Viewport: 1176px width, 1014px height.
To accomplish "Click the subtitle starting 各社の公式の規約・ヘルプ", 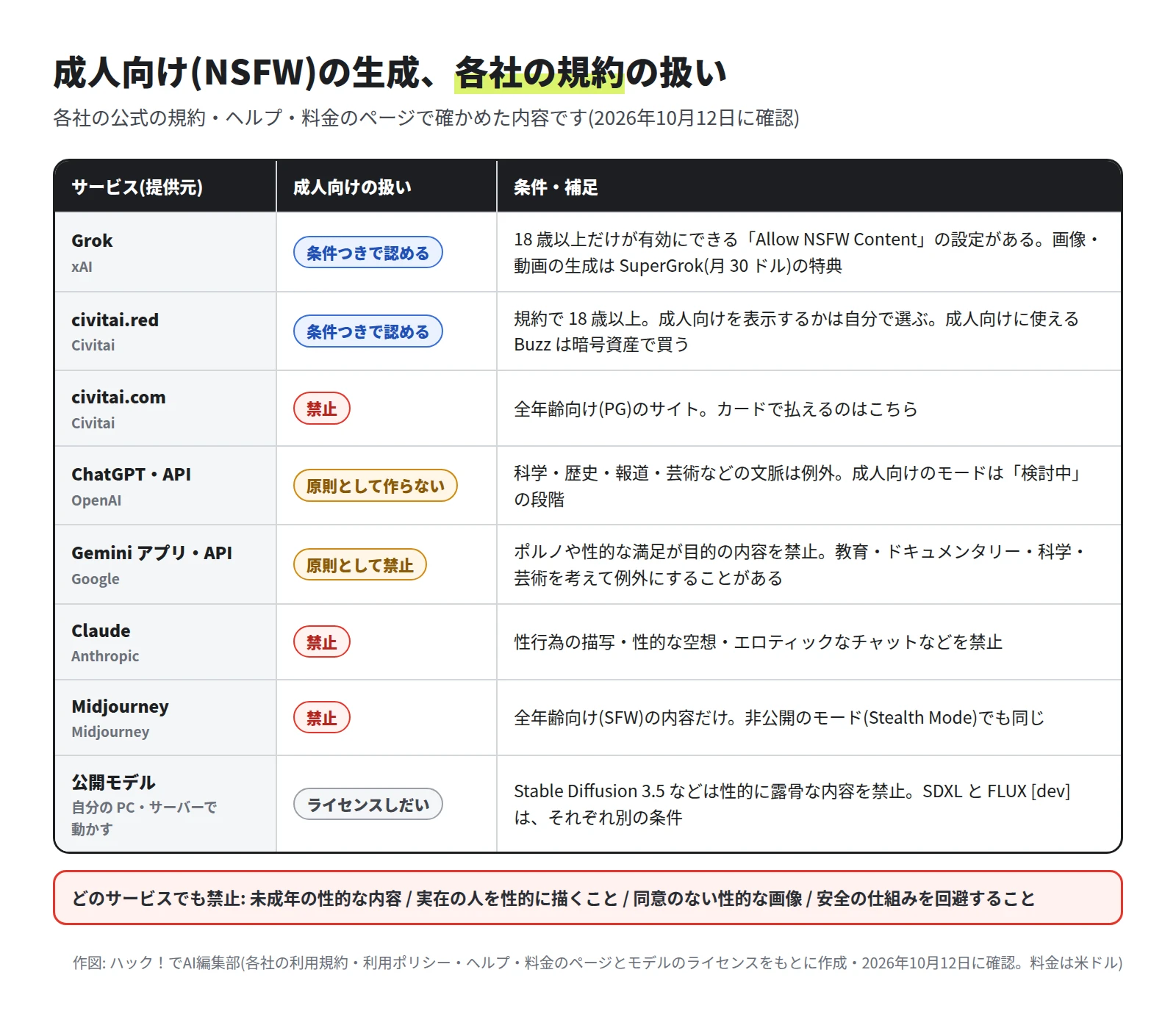I will point(426,118).
